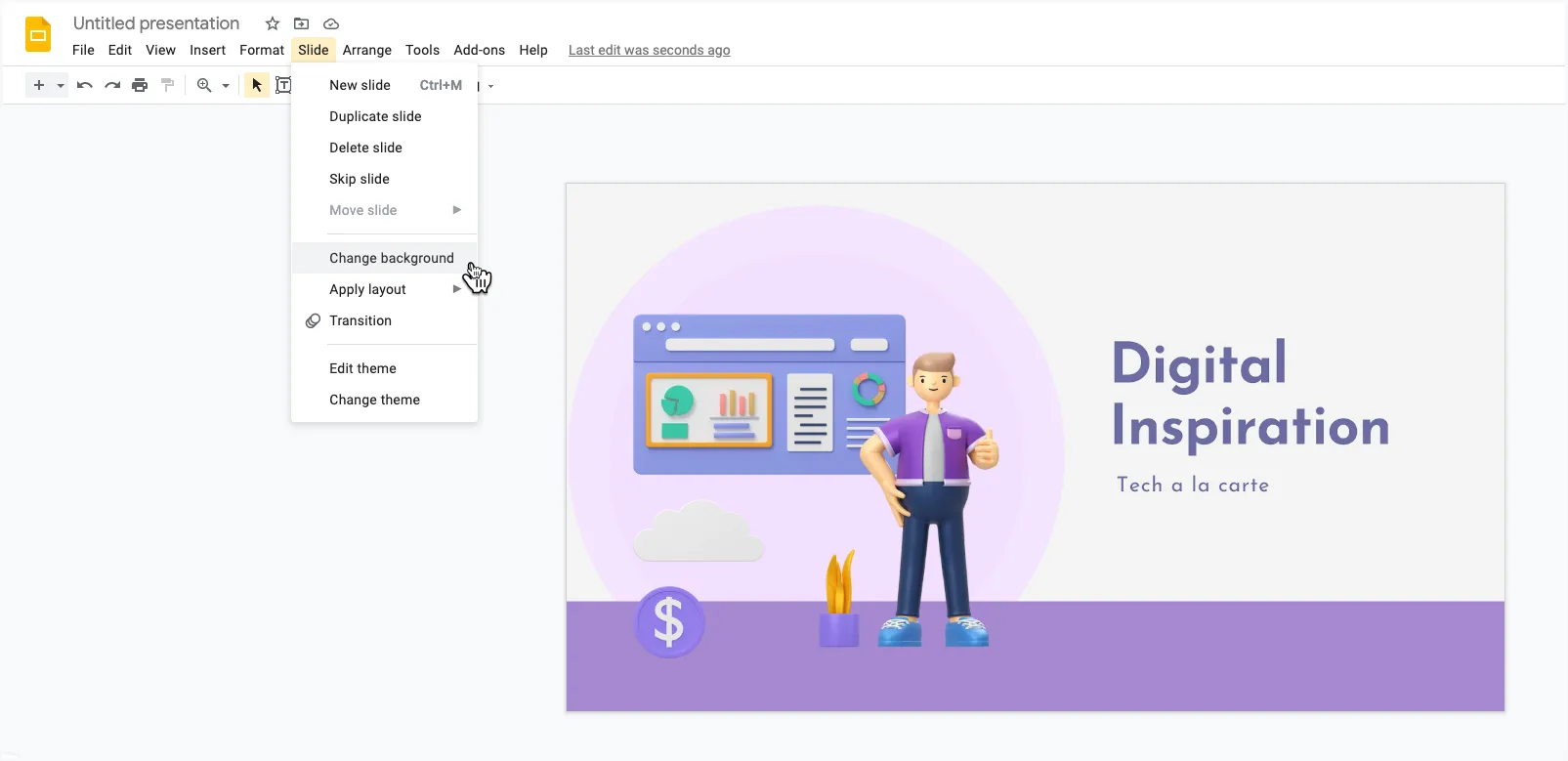Viewport: 1568px width, 761px height.
Task: Open the Arrange menu
Action: [367, 50]
